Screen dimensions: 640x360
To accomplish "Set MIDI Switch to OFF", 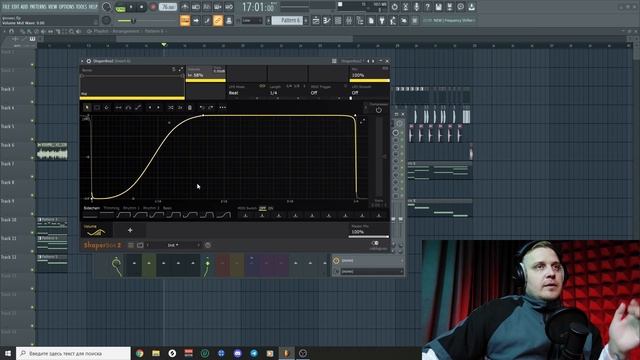I will coord(262,208).
